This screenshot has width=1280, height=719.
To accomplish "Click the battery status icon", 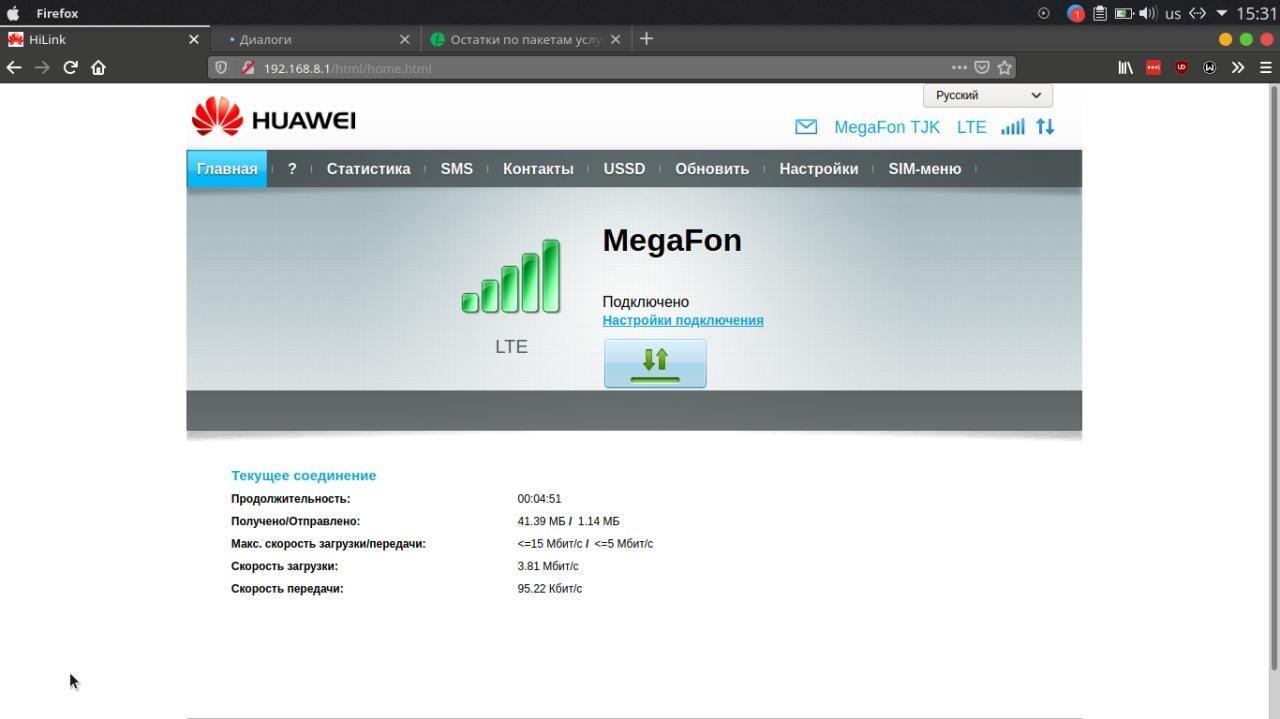I will pos(1124,13).
